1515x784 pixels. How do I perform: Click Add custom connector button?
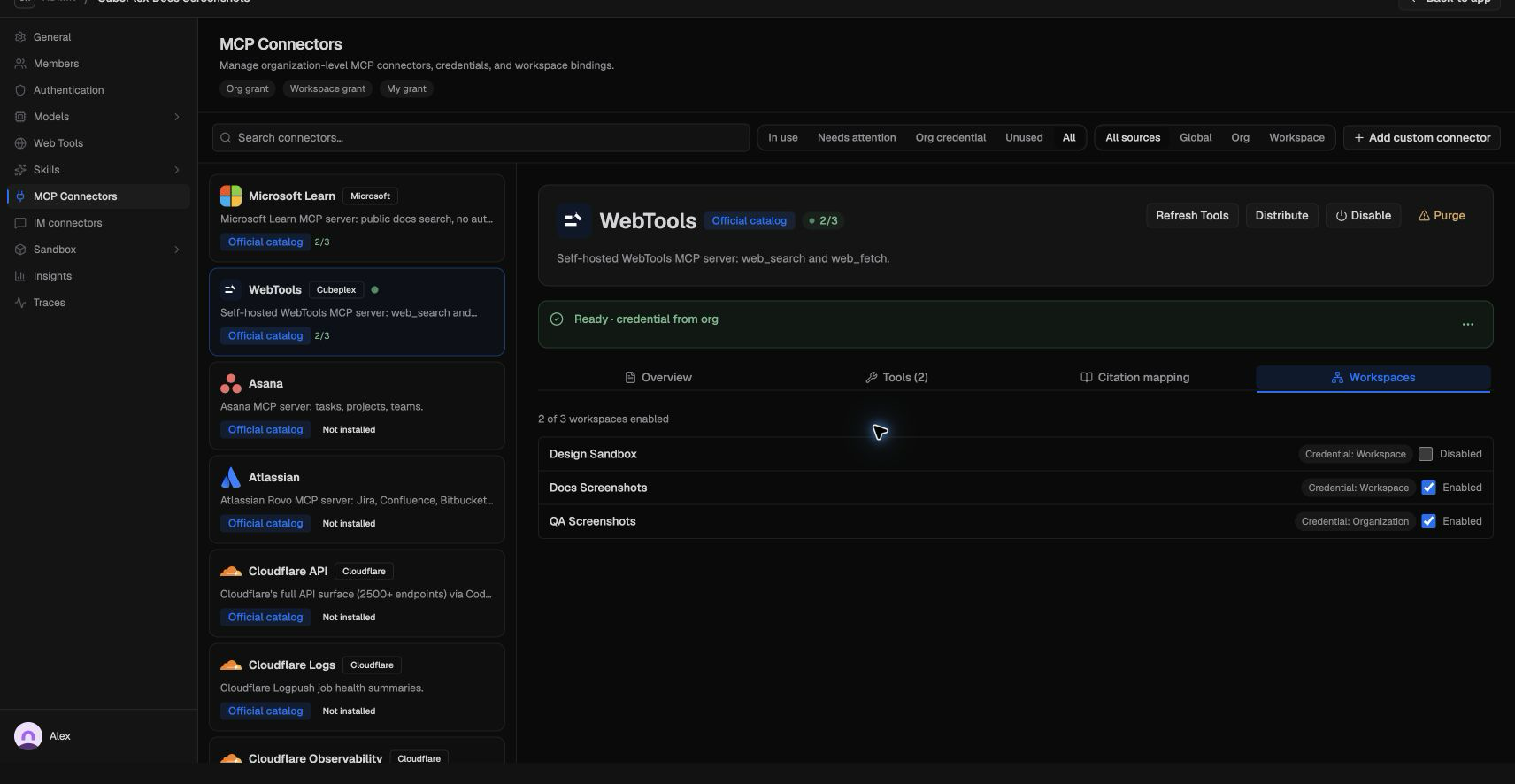click(1422, 138)
